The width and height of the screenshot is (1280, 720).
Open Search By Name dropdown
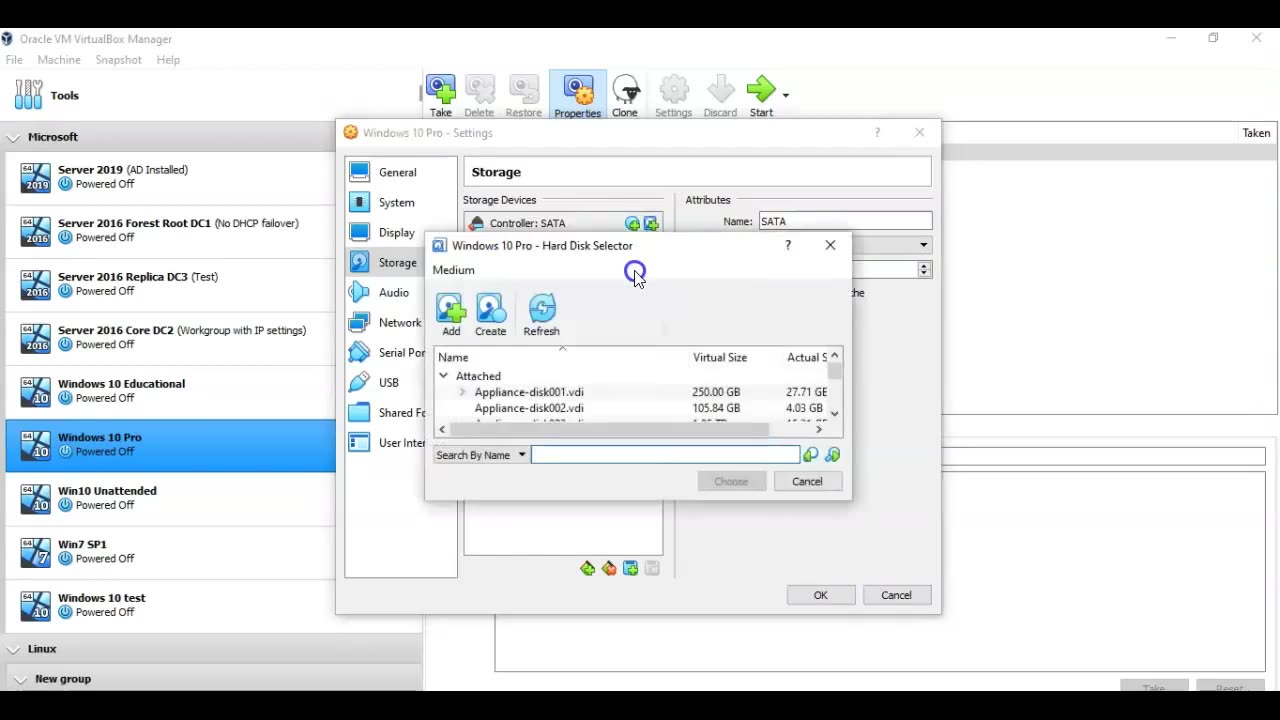click(x=480, y=455)
